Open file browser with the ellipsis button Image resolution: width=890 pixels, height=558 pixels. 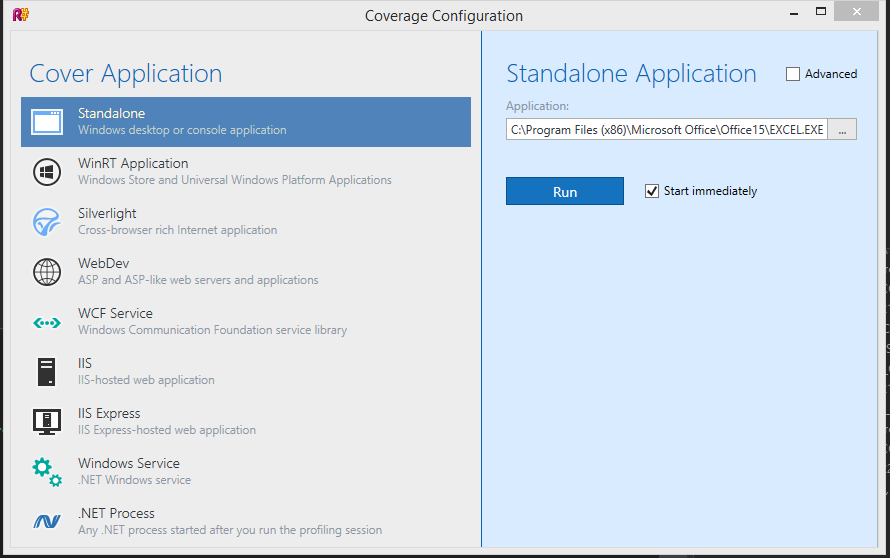[x=842, y=130]
